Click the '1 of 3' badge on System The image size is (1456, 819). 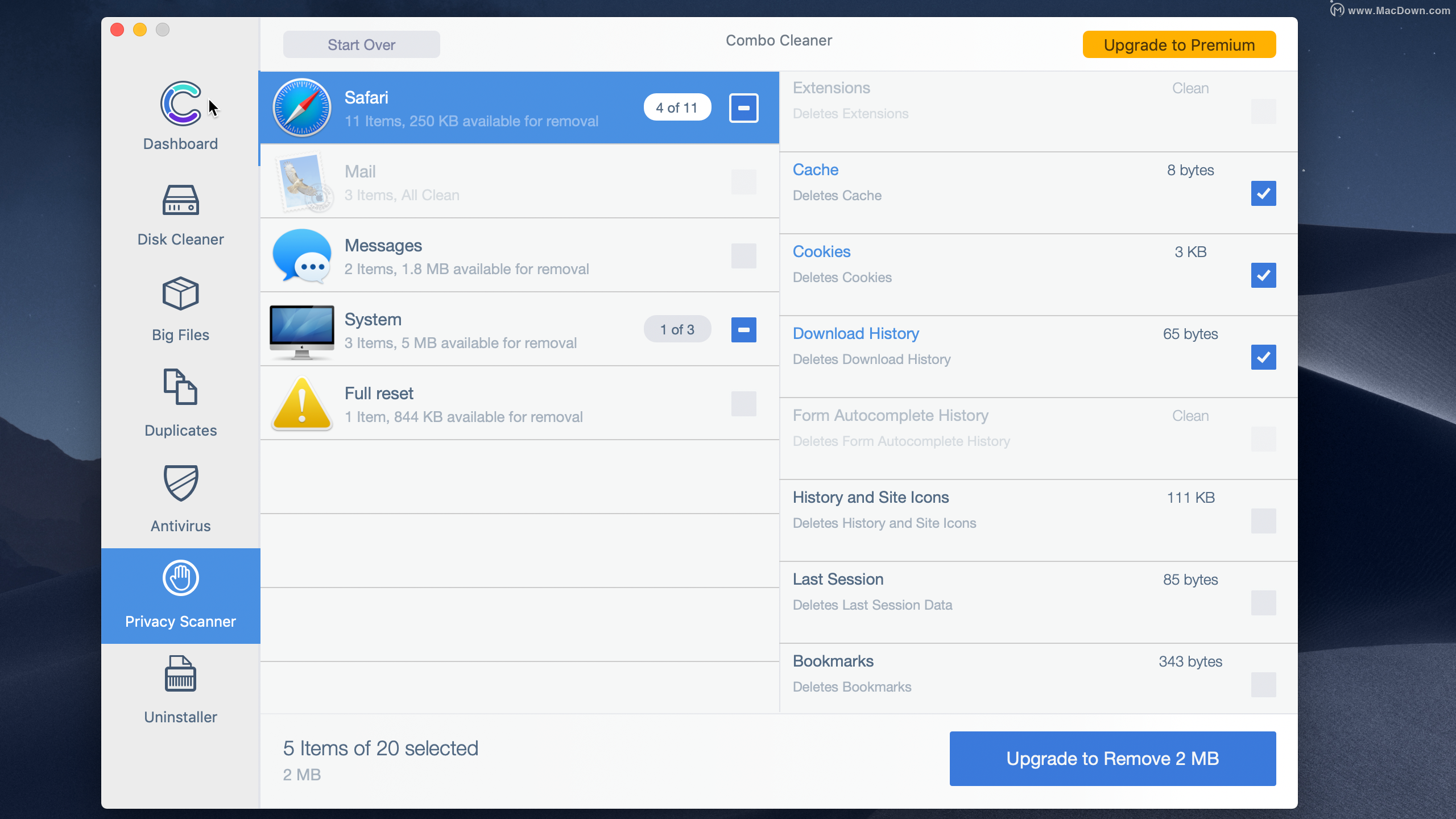pyautogui.click(x=677, y=329)
